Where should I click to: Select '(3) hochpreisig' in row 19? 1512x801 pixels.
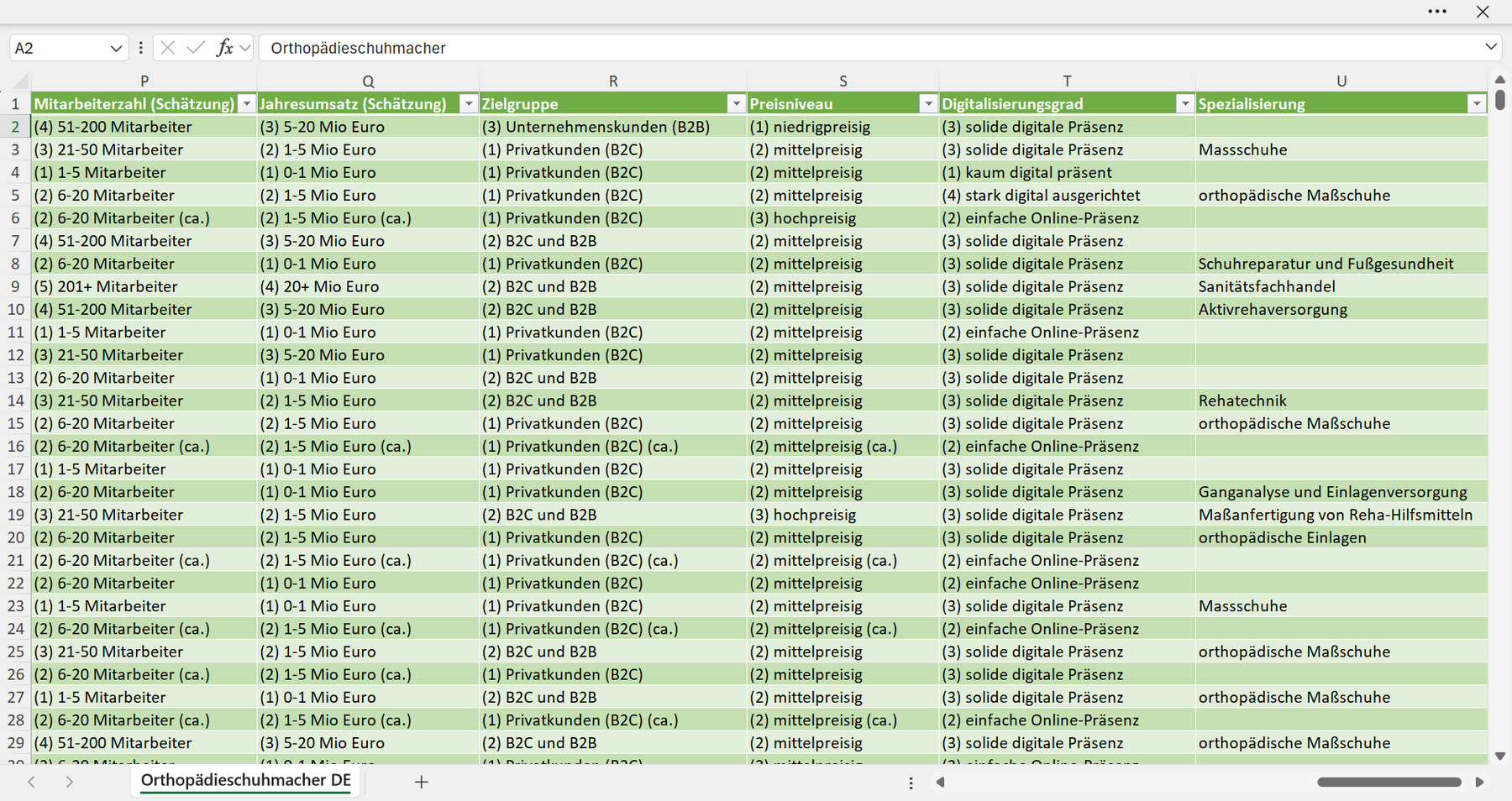[843, 515]
